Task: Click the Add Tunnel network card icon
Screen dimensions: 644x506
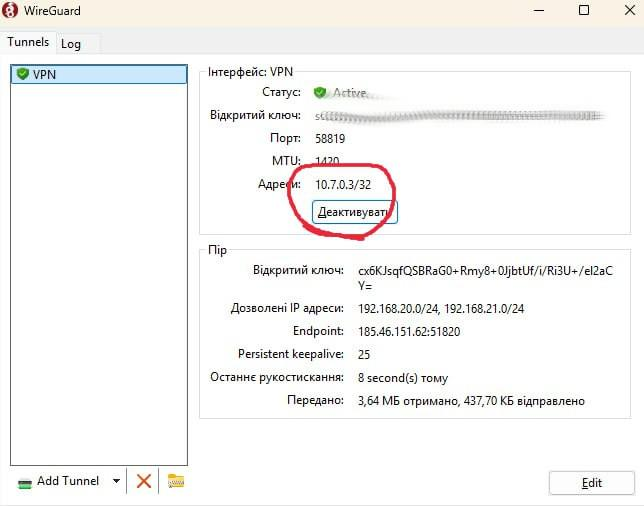Action: pos(24,482)
